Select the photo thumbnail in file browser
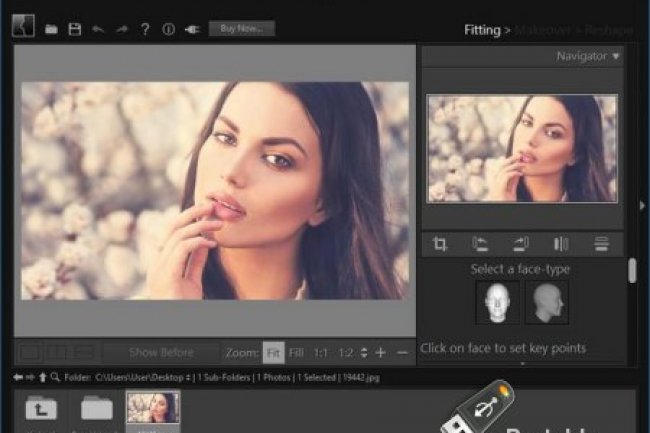Image resolution: width=650 pixels, height=433 pixels. point(153,408)
